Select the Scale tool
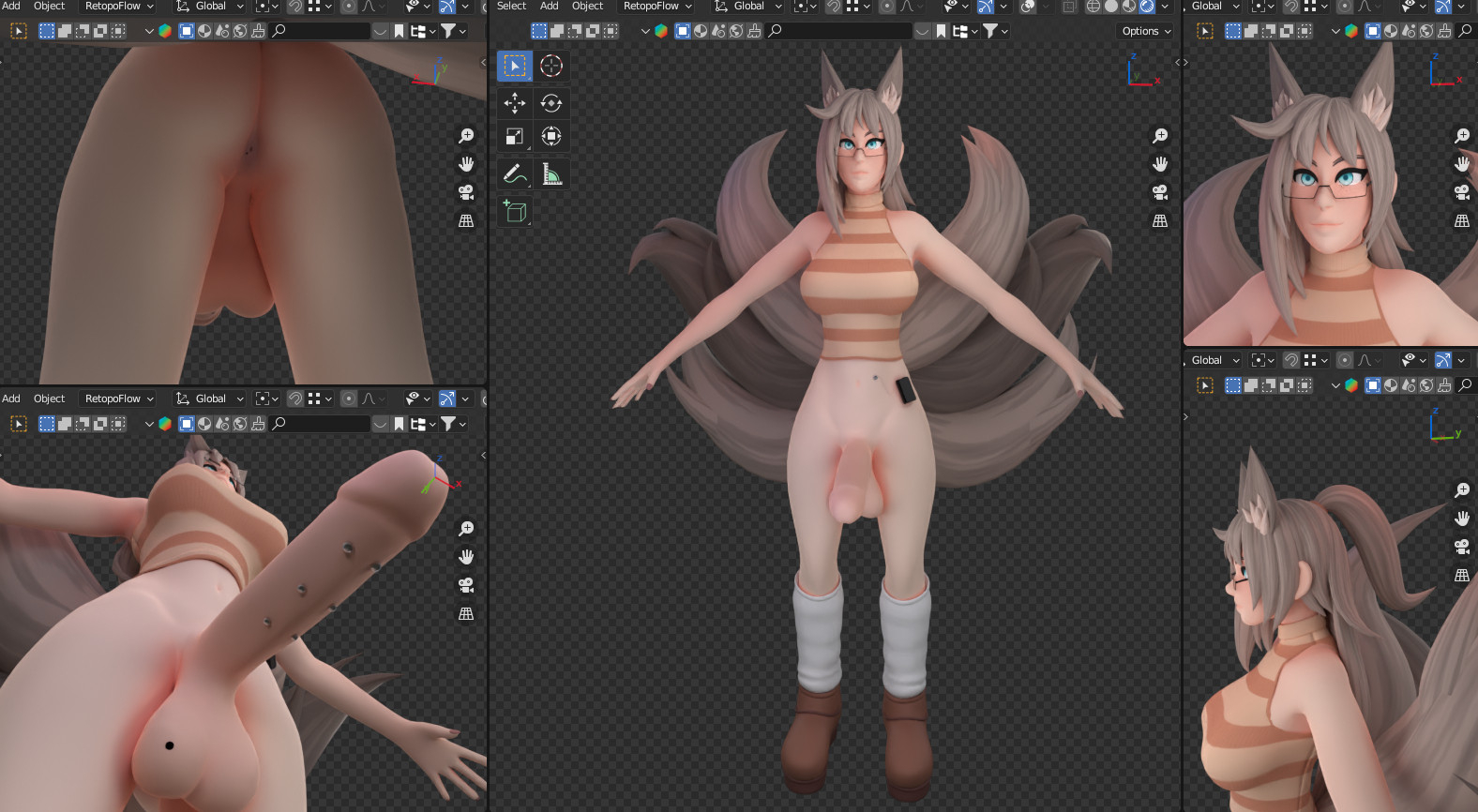1478x812 pixels. pyautogui.click(x=515, y=137)
